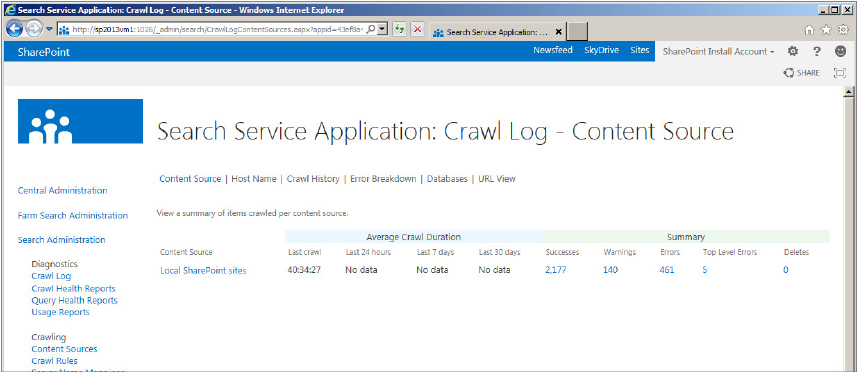The width and height of the screenshot is (859, 372).
Task: Open Crawl Health Reports link
Action: [73, 288]
